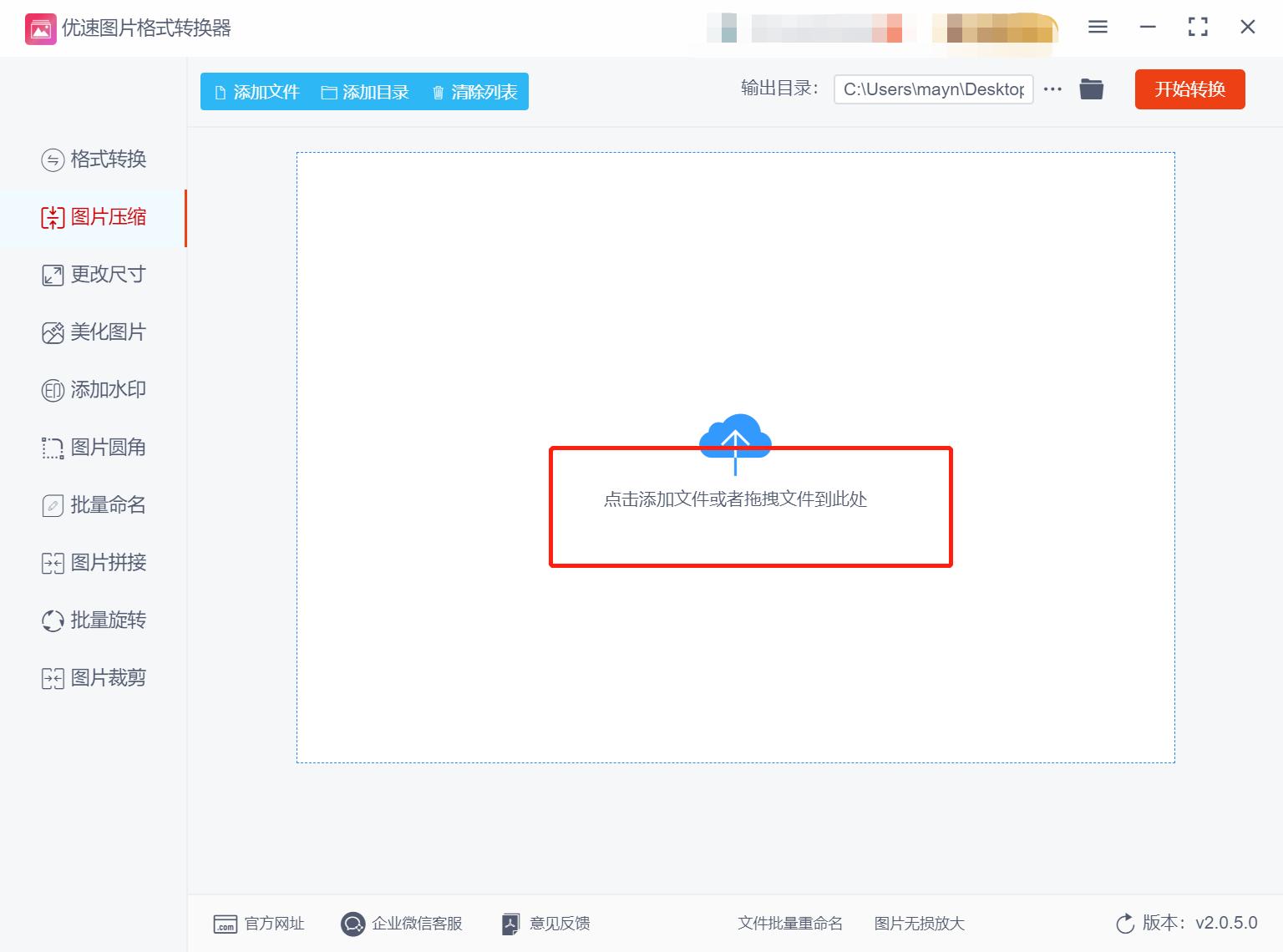Select the 美化图片 tool
Viewport: 1283px width, 952px height.
[x=94, y=332]
